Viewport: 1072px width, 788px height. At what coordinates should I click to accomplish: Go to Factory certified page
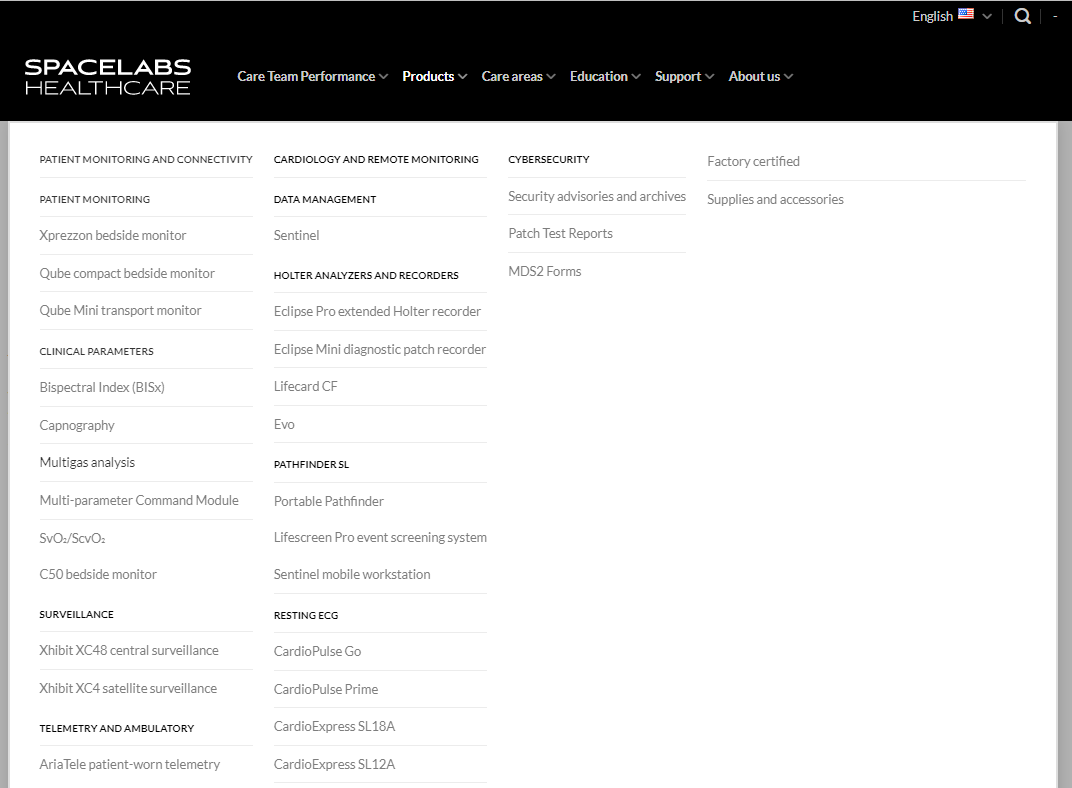pyautogui.click(x=753, y=161)
